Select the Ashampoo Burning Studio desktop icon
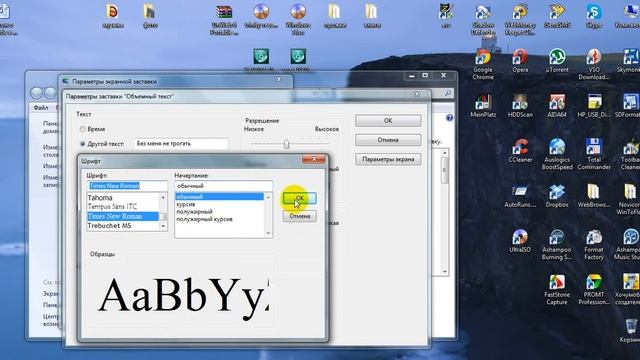 [557, 244]
